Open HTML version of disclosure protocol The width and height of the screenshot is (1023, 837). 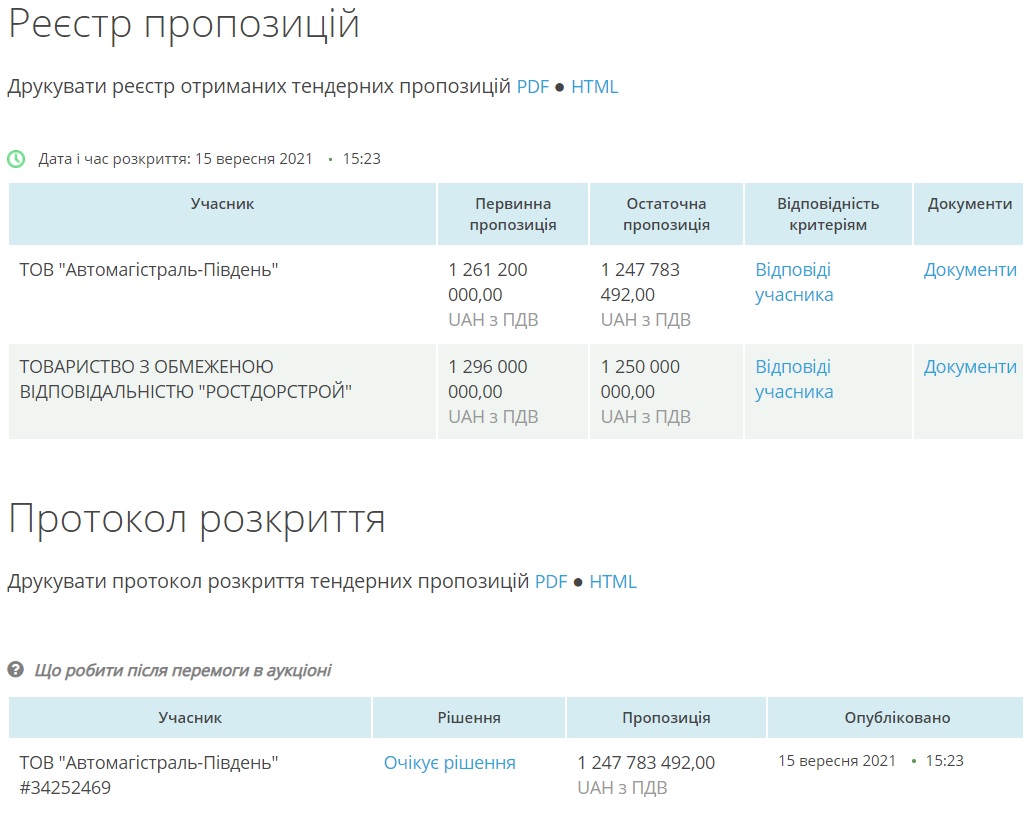(612, 582)
